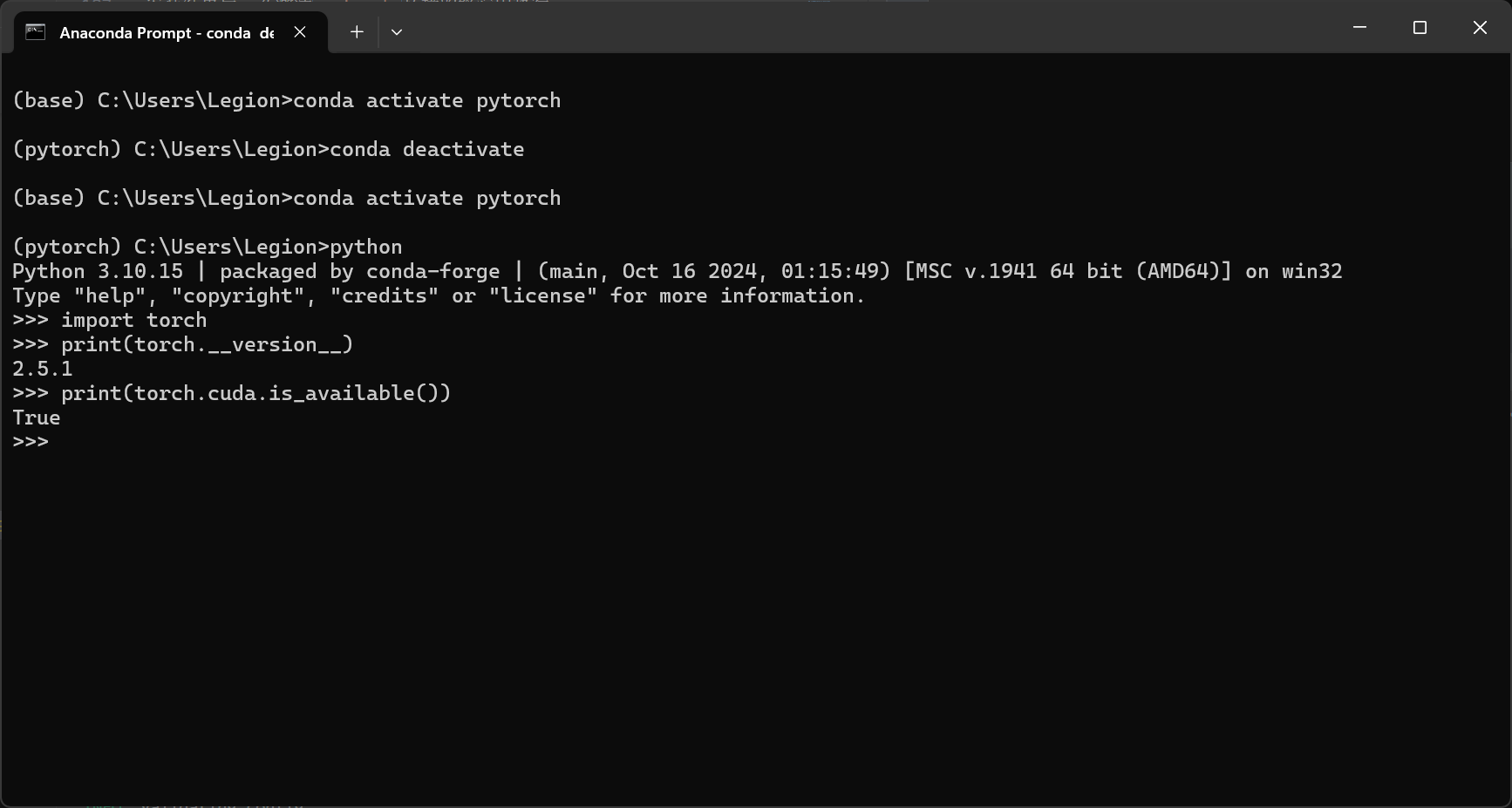Click the import torch command line
Viewport: 1512px width, 808px height.
110,320
